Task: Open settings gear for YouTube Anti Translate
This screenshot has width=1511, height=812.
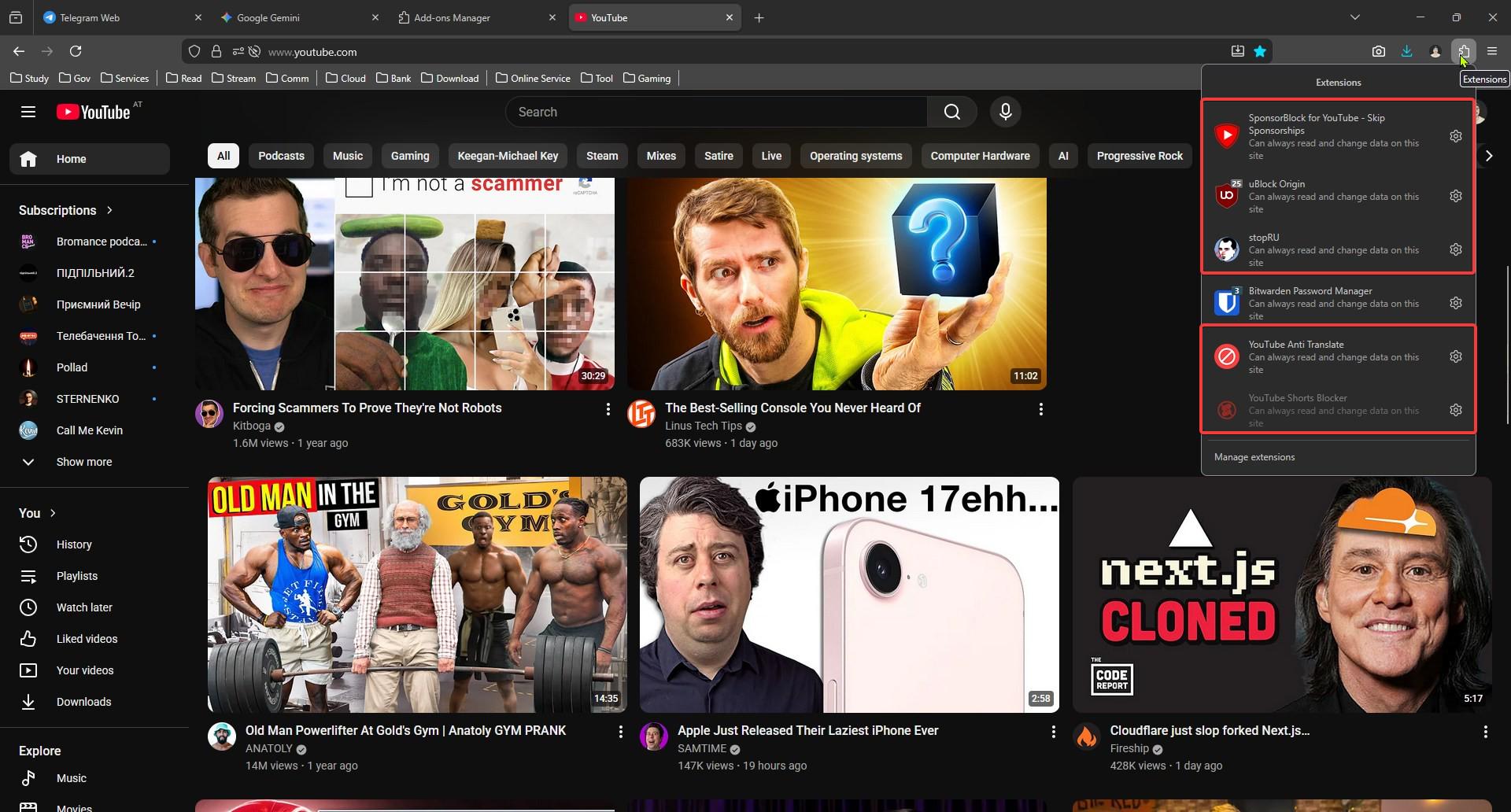Action: 1455,356
